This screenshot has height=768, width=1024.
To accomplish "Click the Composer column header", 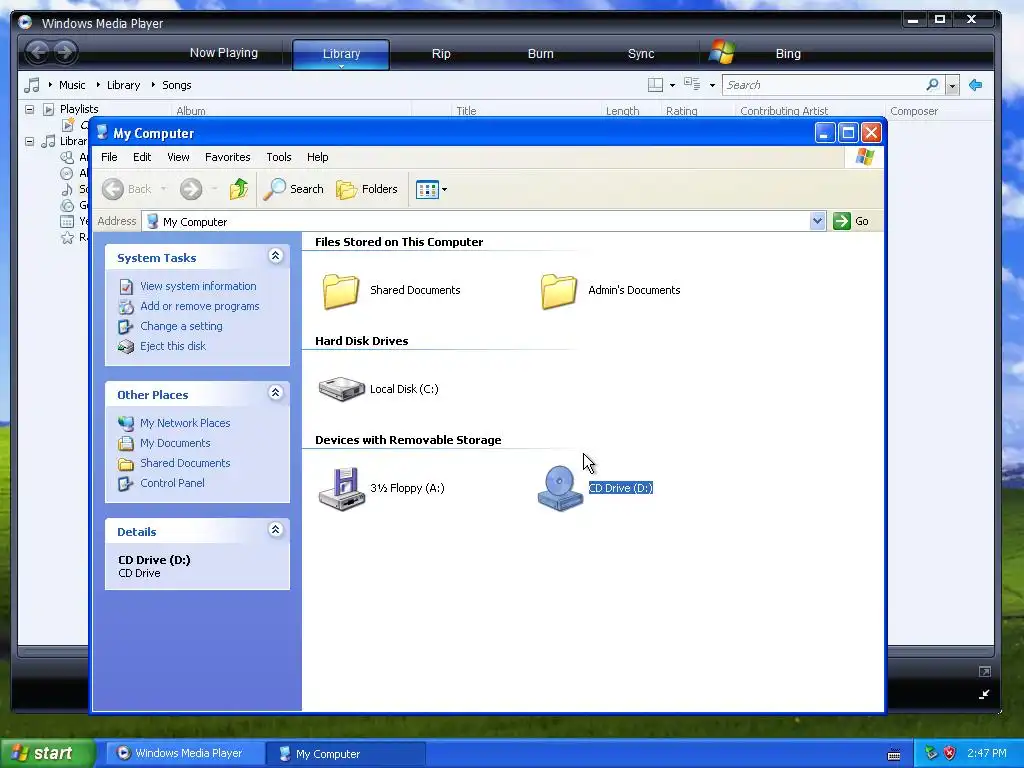I will (914, 111).
